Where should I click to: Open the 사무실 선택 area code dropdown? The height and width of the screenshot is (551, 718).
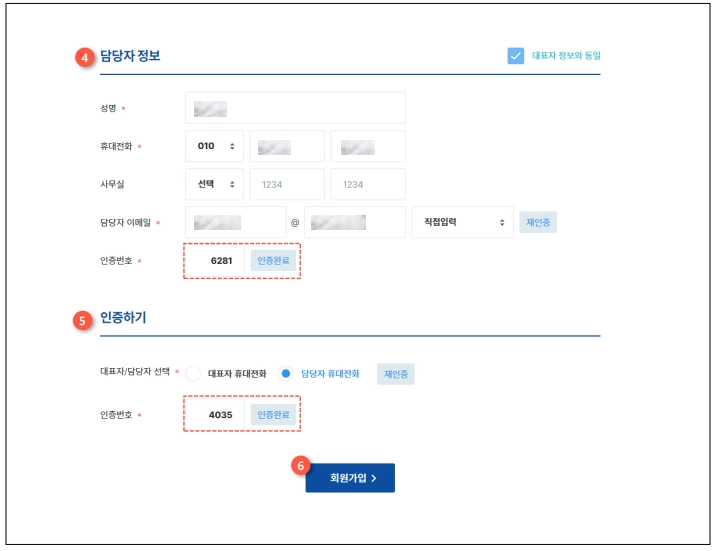[214, 184]
